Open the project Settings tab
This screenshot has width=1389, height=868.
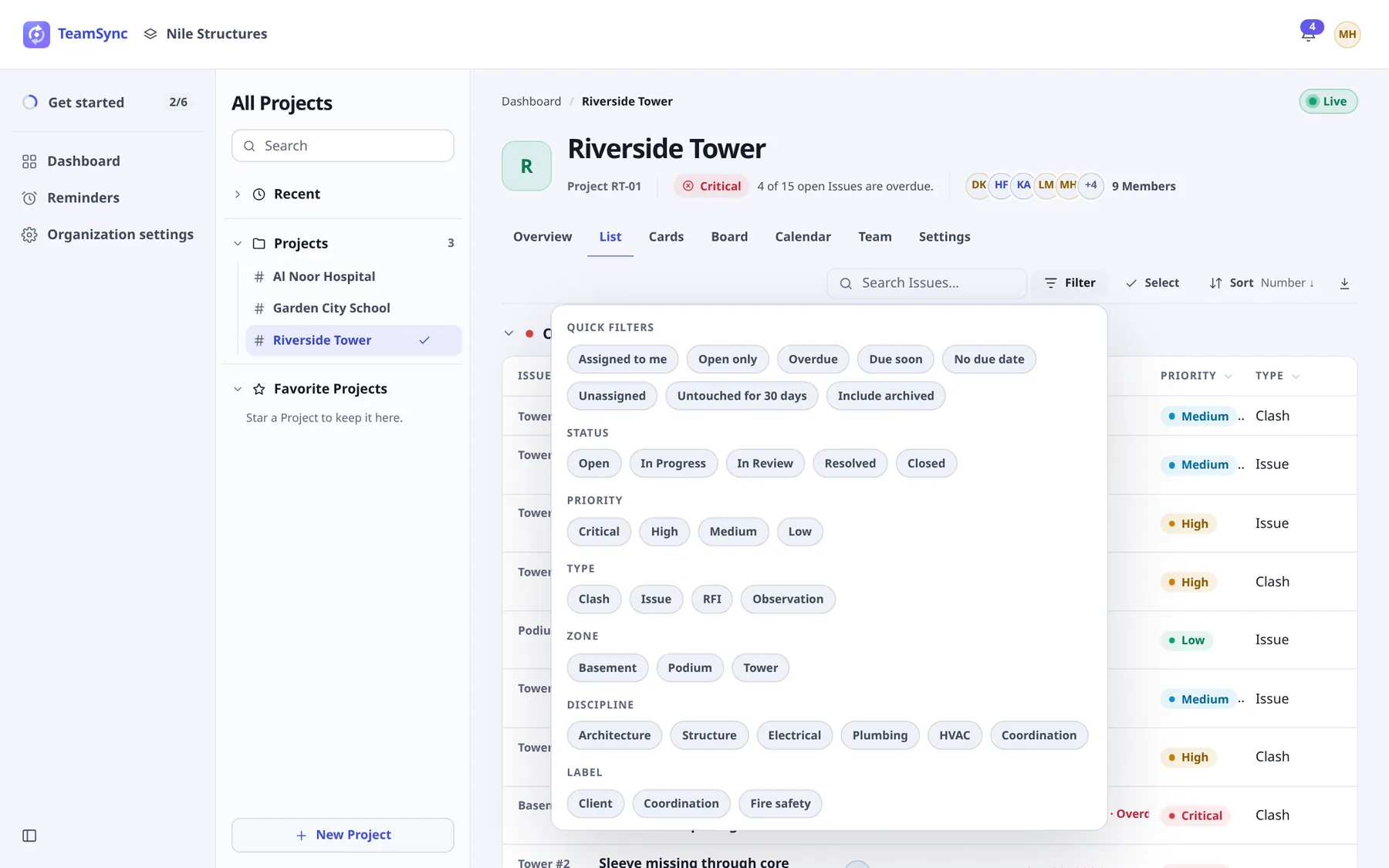tap(944, 237)
